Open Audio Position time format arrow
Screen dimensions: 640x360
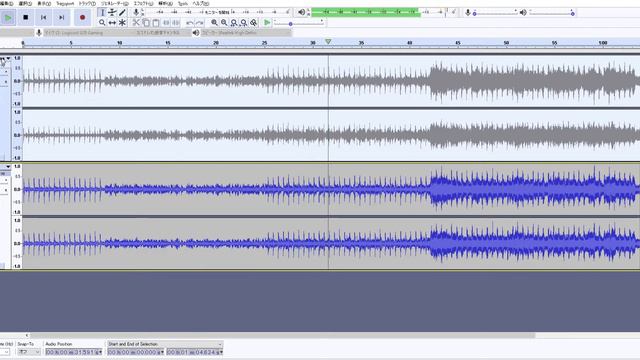click(101, 352)
